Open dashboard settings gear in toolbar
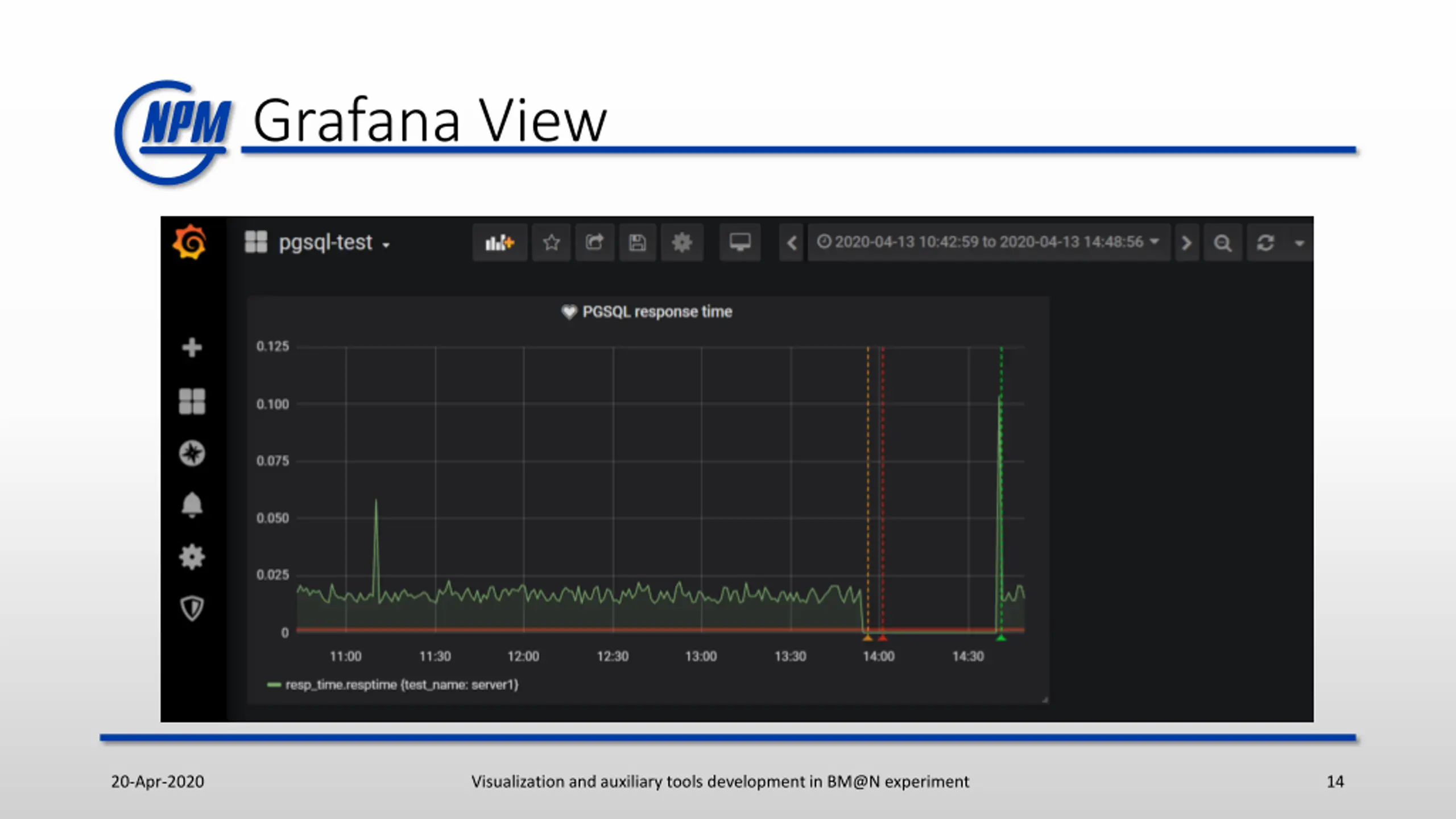1456x819 pixels. [681, 243]
